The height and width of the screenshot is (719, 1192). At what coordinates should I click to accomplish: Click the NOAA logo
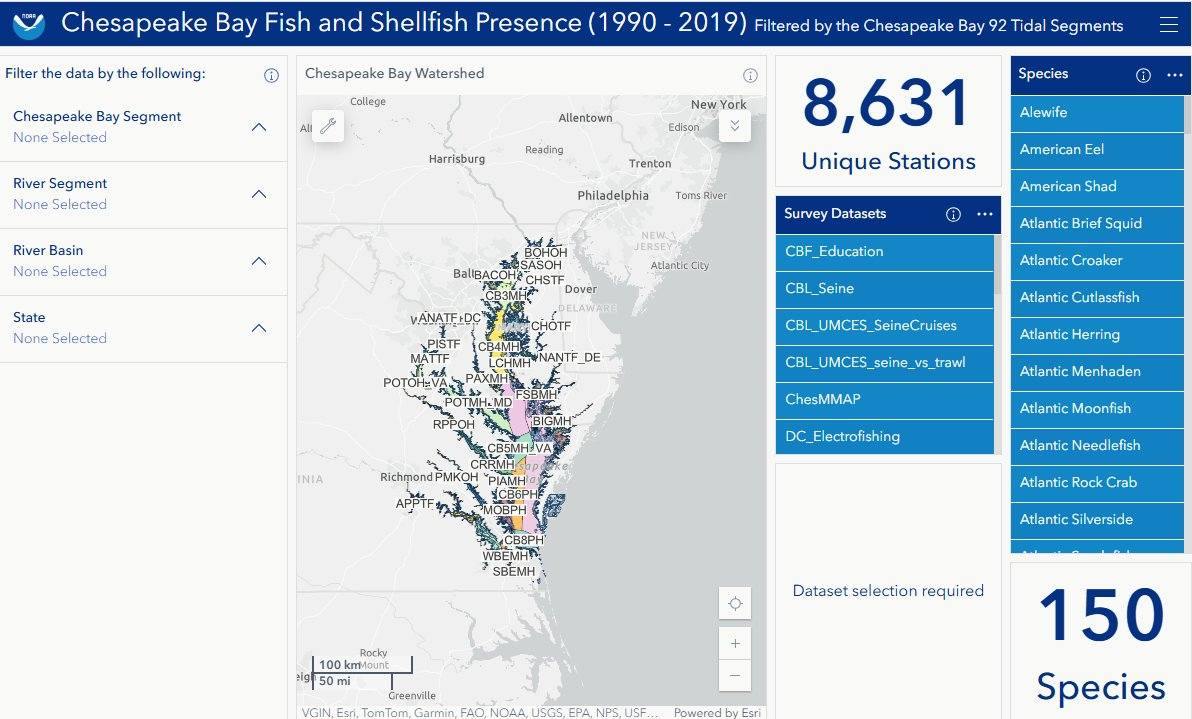coord(28,24)
